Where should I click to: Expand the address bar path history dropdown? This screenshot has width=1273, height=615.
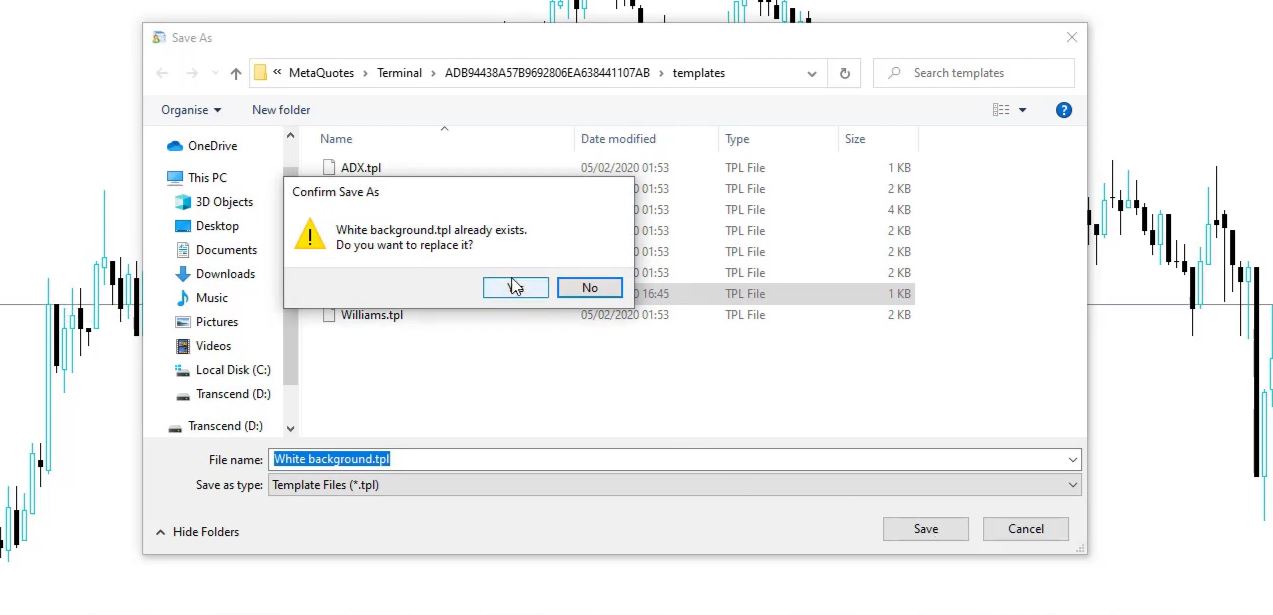coord(812,73)
